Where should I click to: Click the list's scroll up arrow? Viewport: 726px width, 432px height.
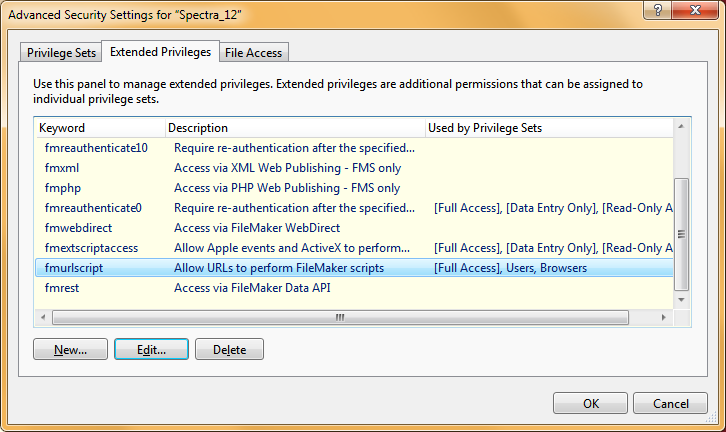tap(681, 126)
